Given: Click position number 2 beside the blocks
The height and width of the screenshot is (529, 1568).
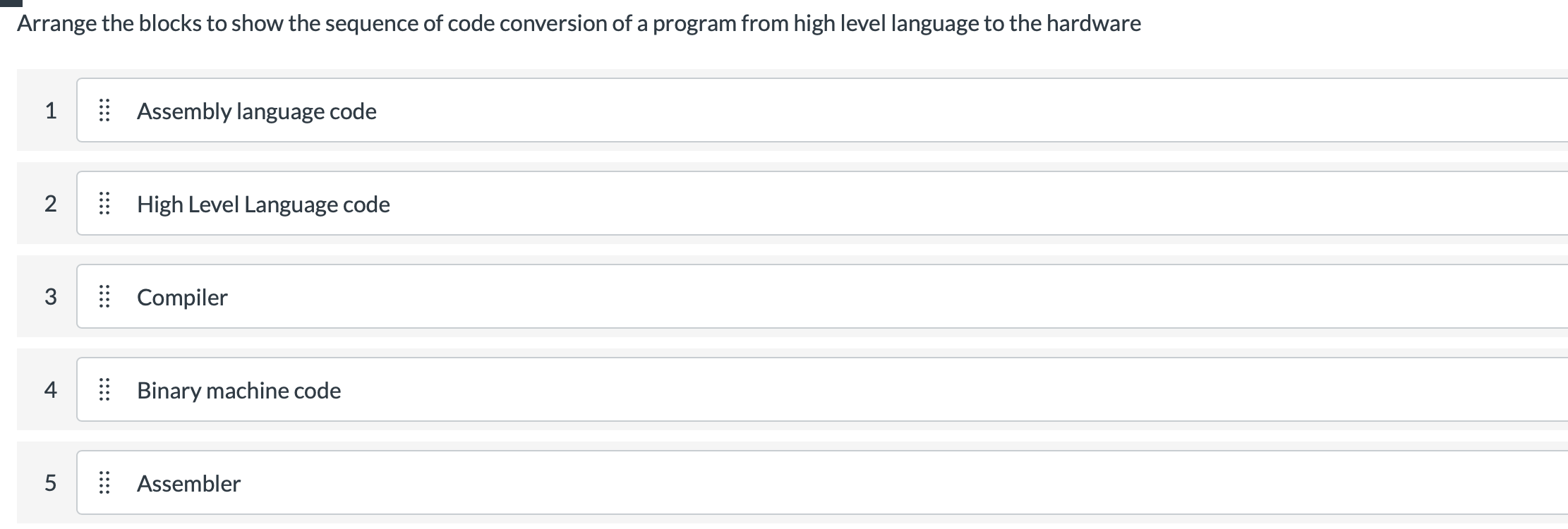Looking at the screenshot, I should click(x=50, y=204).
